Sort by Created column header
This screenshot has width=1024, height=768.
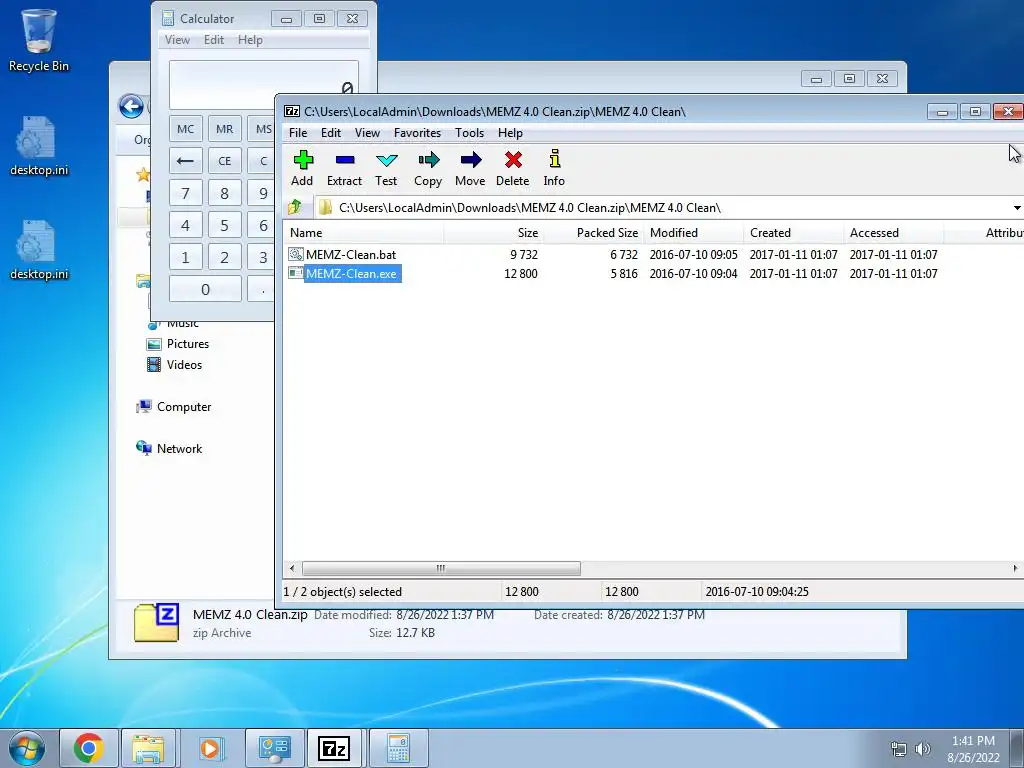(793, 232)
